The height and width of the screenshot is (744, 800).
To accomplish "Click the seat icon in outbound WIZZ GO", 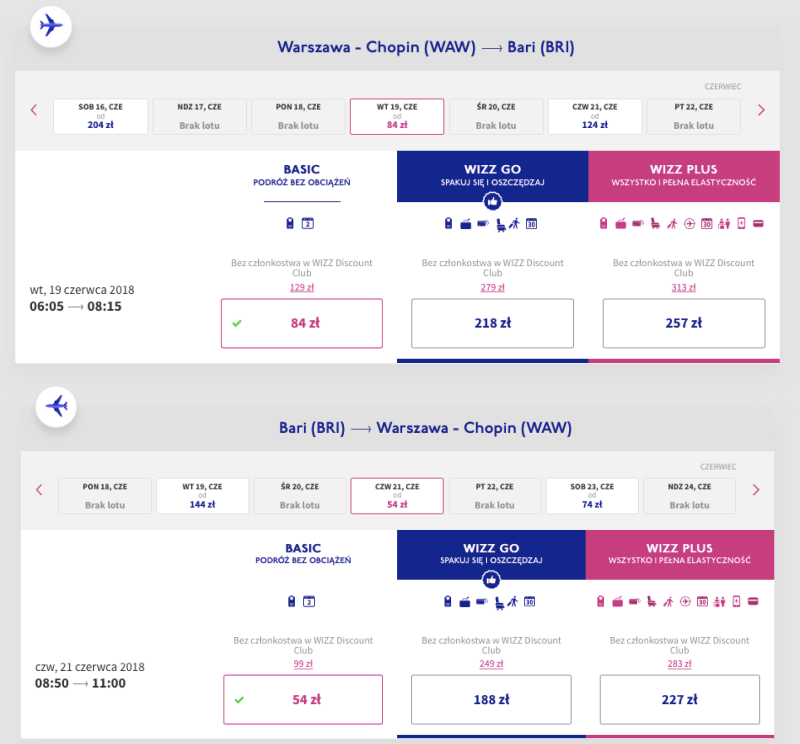I will (x=501, y=225).
